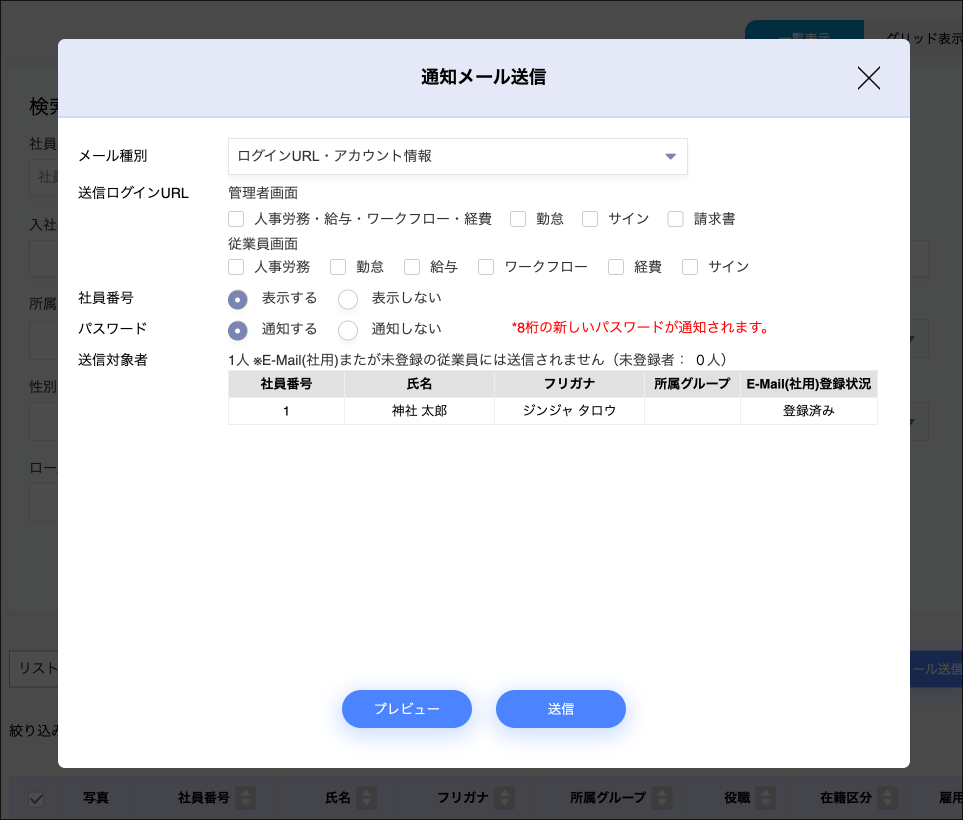The image size is (963, 820).
Task: Click the 神社 太郎 recipient row
Action: point(419,411)
